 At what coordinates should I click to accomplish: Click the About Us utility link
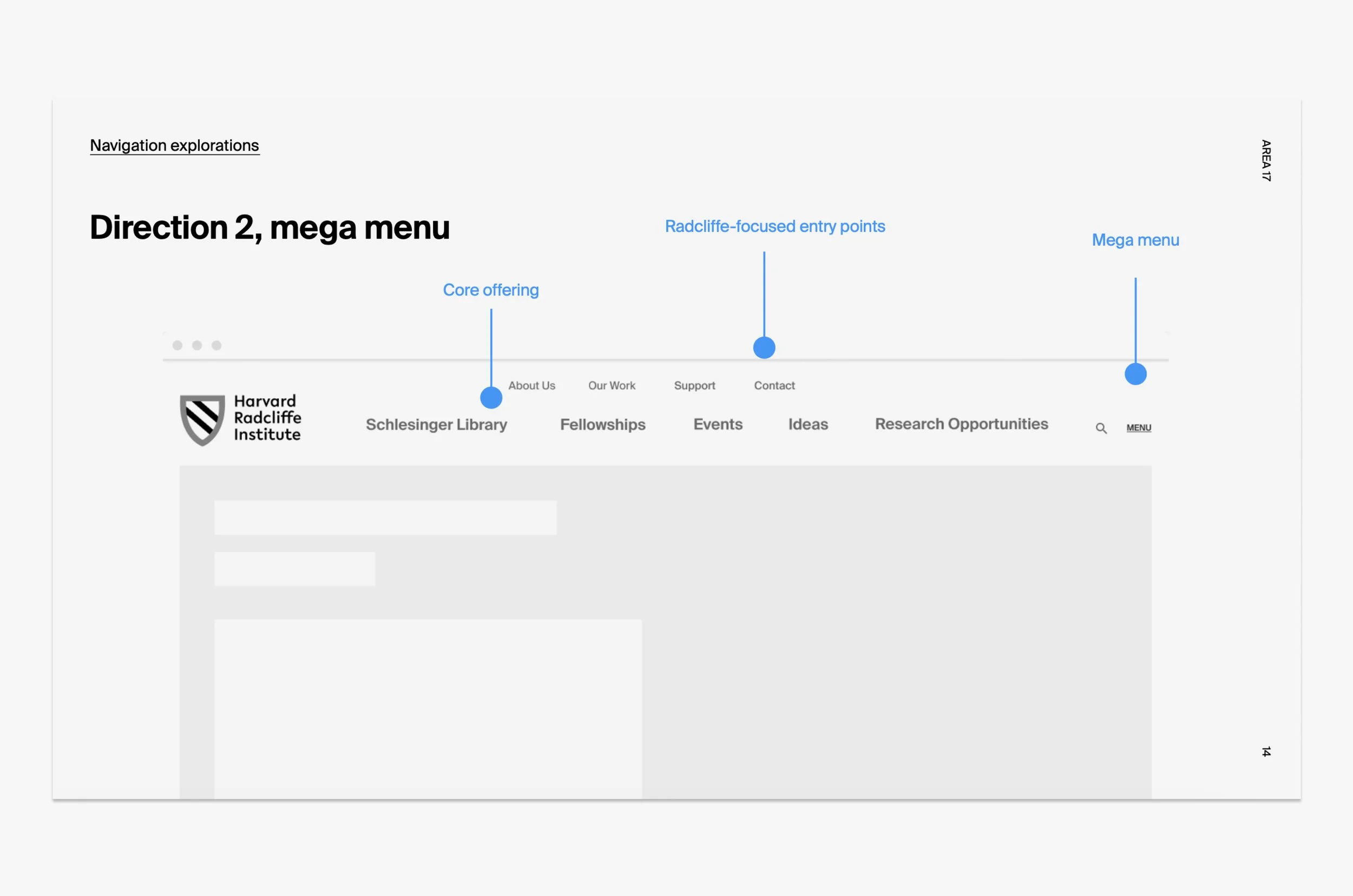(x=531, y=386)
